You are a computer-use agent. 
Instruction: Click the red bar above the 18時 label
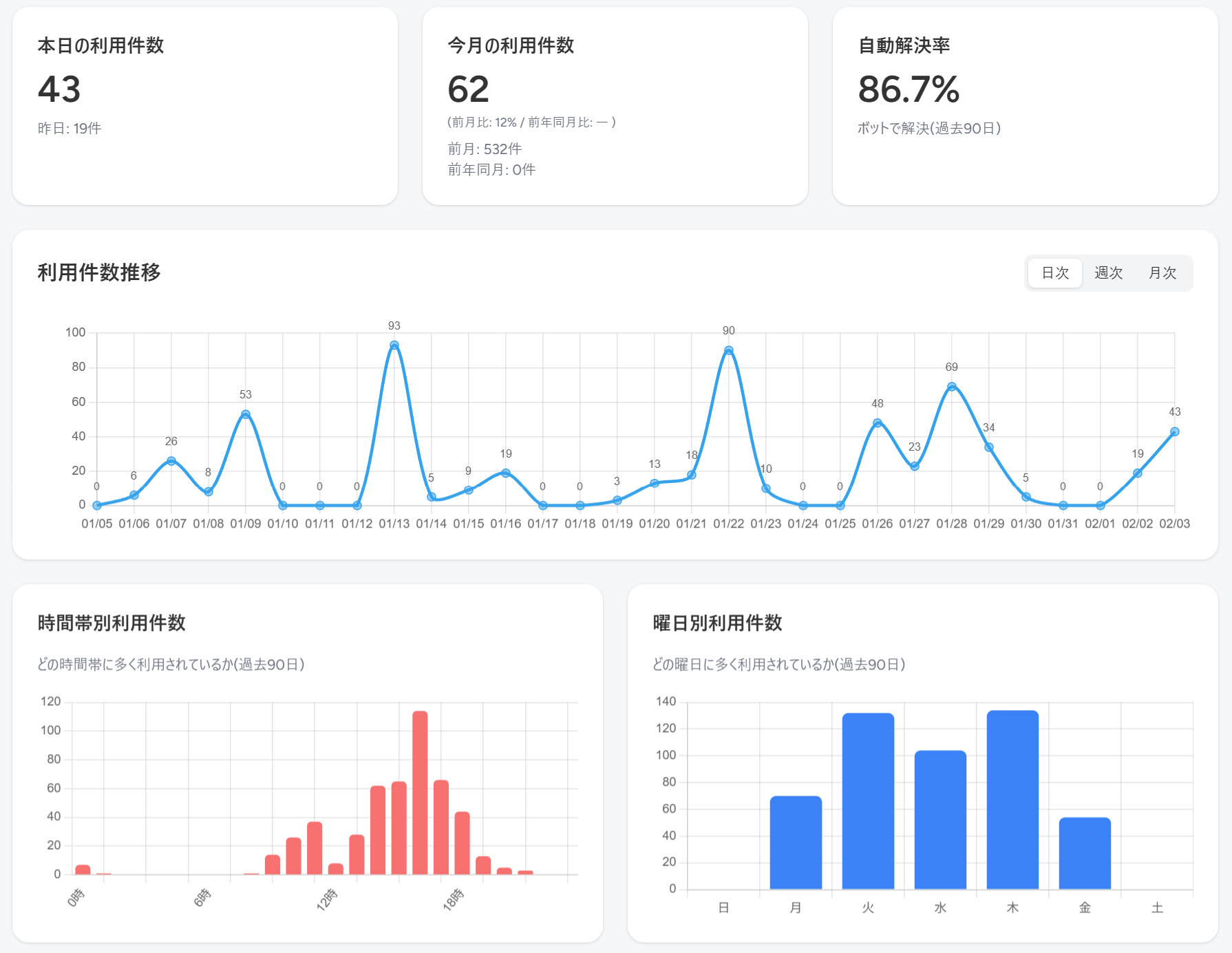click(x=463, y=843)
